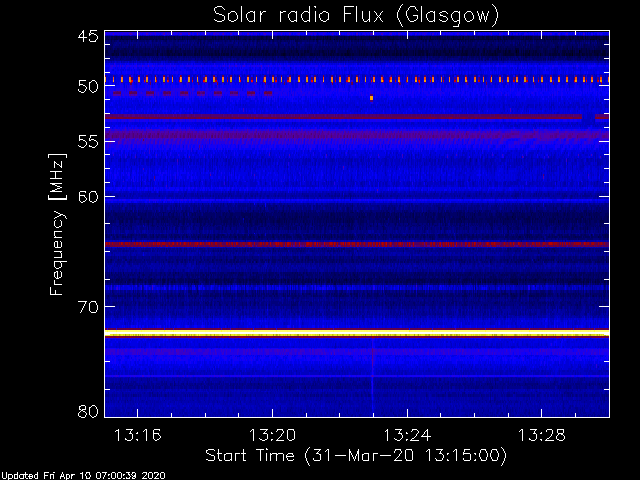Click the 13:16 time axis label
The height and width of the screenshot is (480, 640).
point(138,435)
